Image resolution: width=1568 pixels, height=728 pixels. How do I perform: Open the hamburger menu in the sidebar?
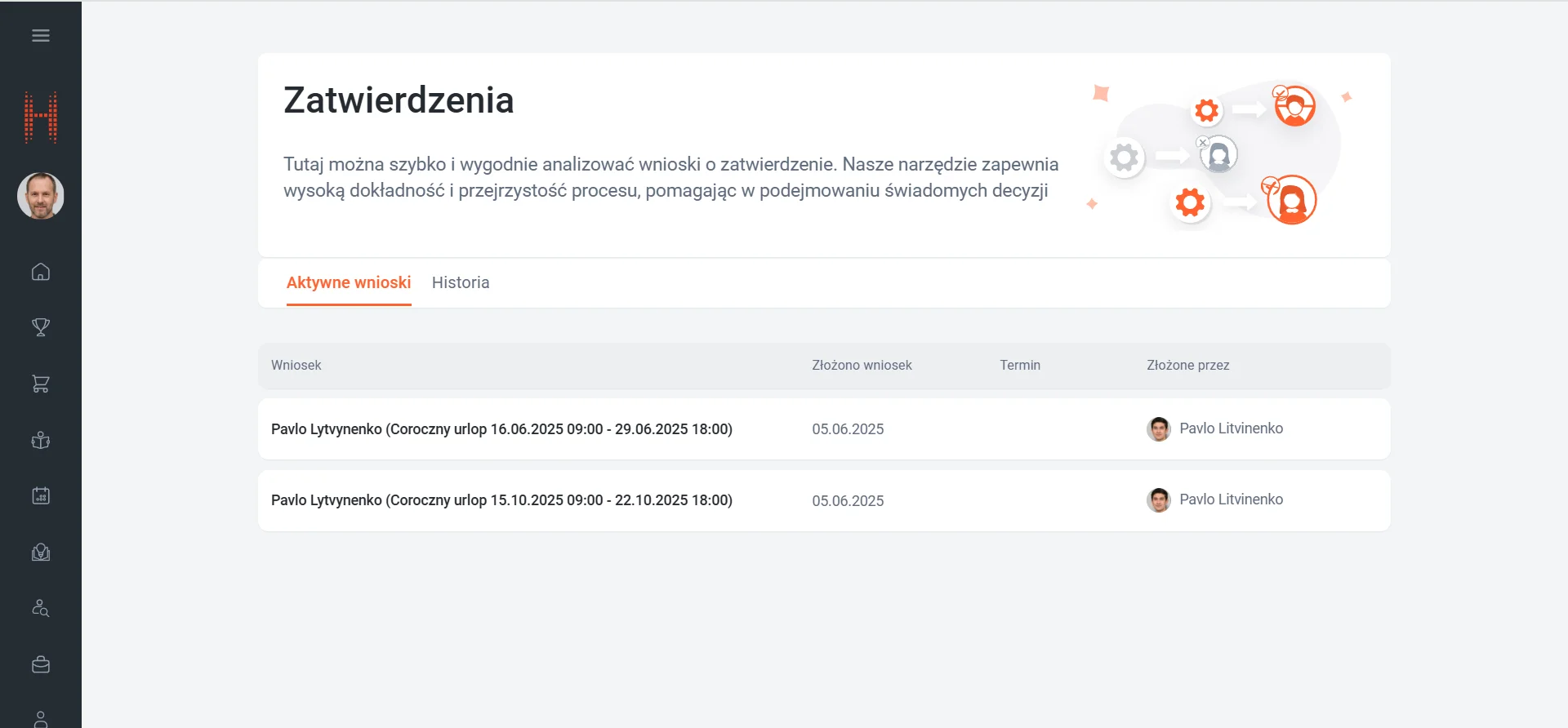(41, 36)
